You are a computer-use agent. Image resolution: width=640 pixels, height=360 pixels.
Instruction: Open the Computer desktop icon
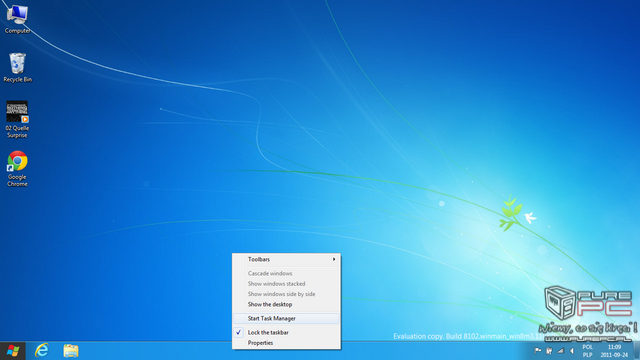(17, 18)
